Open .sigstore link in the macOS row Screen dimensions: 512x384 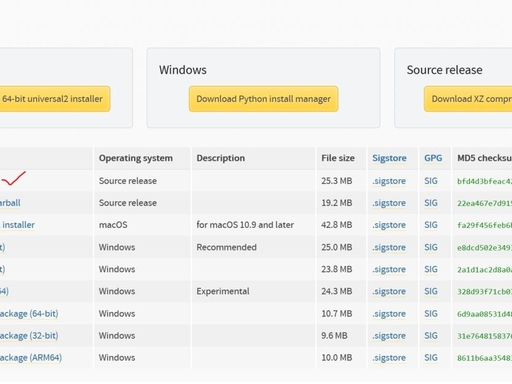click(389, 225)
